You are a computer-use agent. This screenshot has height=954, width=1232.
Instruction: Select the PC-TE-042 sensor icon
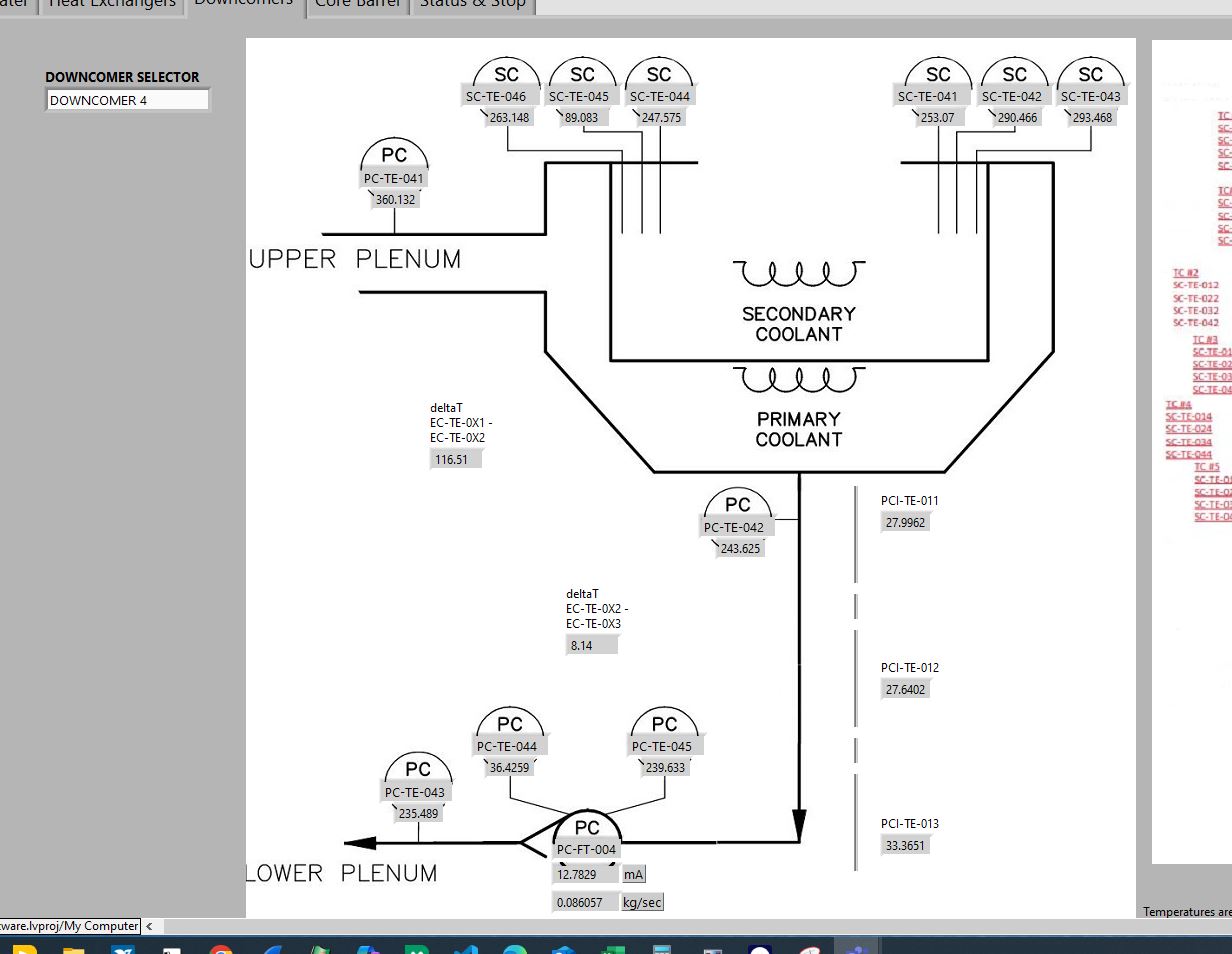(737, 506)
